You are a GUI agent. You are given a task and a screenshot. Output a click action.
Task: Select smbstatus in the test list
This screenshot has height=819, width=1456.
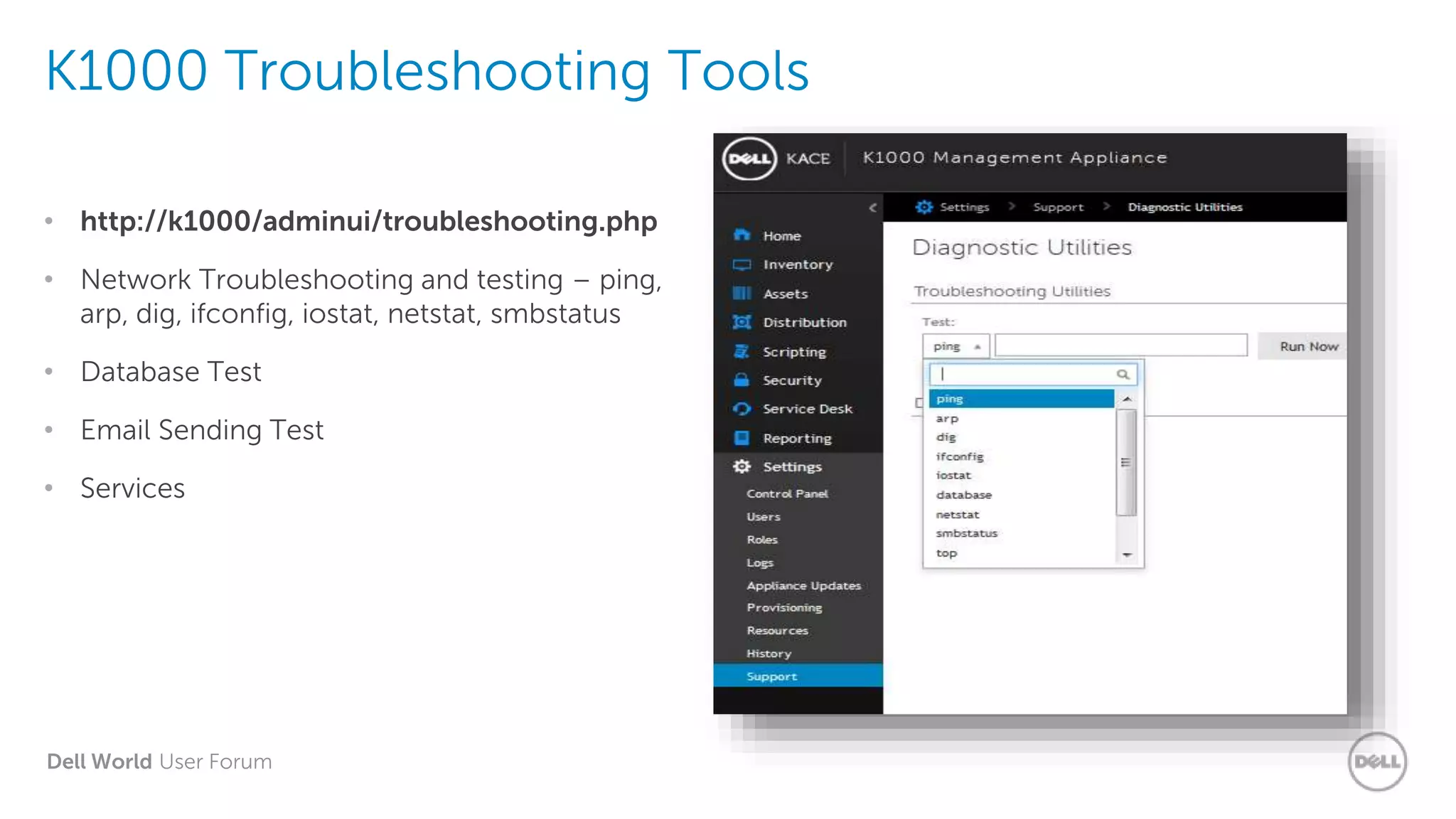point(1022,533)
